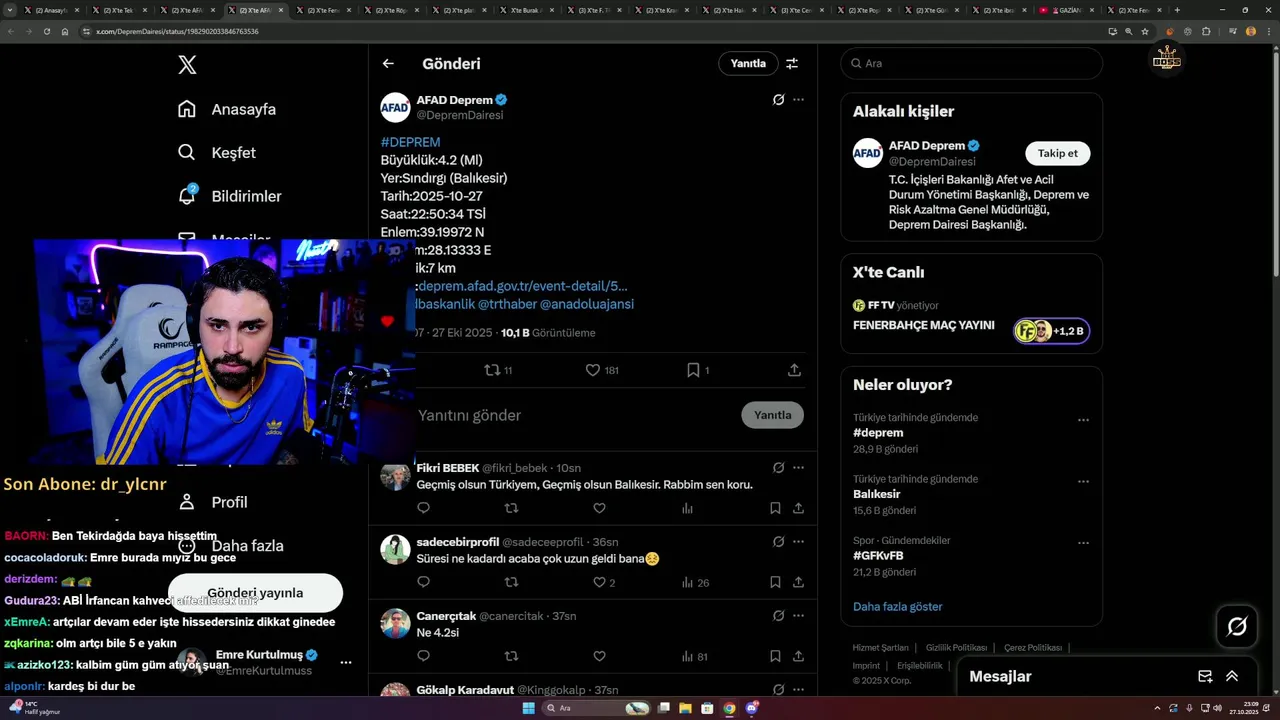
Task: Open deprem.afad.gov.tr event-detail link
Action: point(522,286)
